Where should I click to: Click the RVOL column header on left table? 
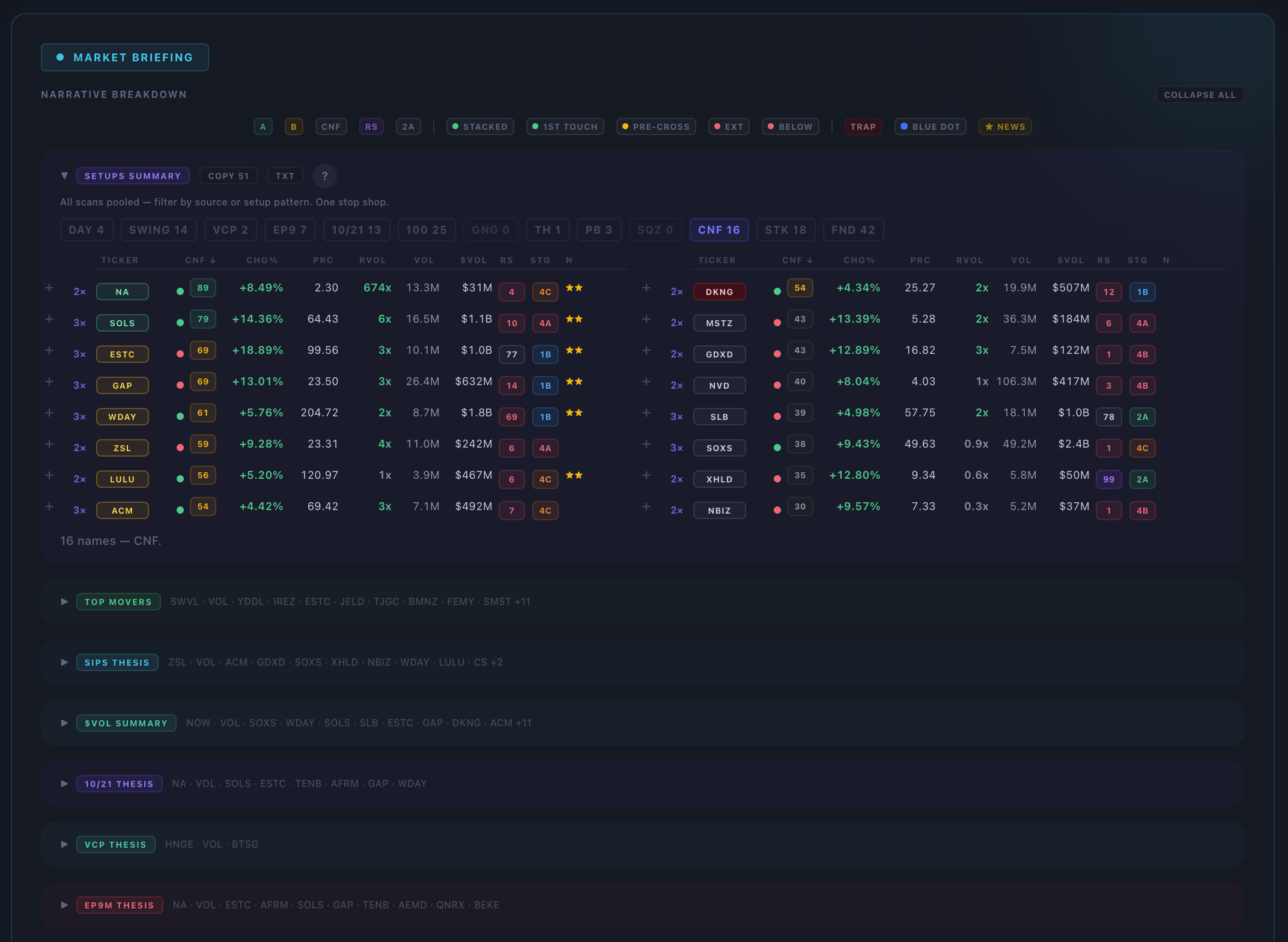point(372,260)
